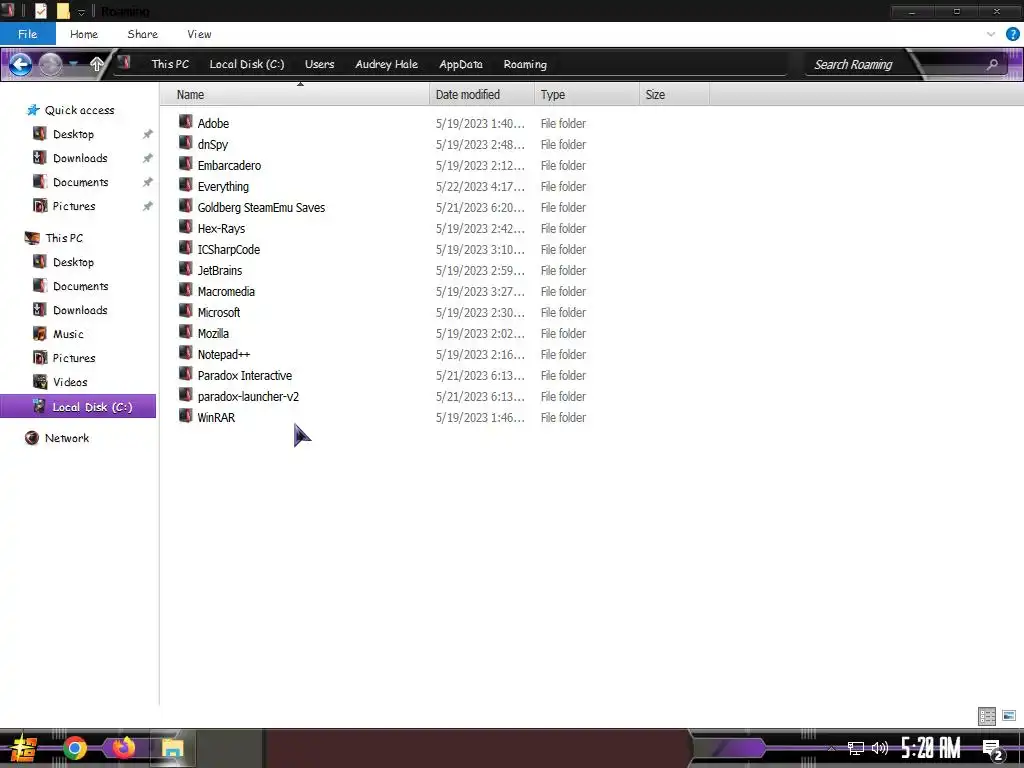This screenshot has width=1024, height=768.
Task: Sort by the Size column header
Action: tap(674, 95)
